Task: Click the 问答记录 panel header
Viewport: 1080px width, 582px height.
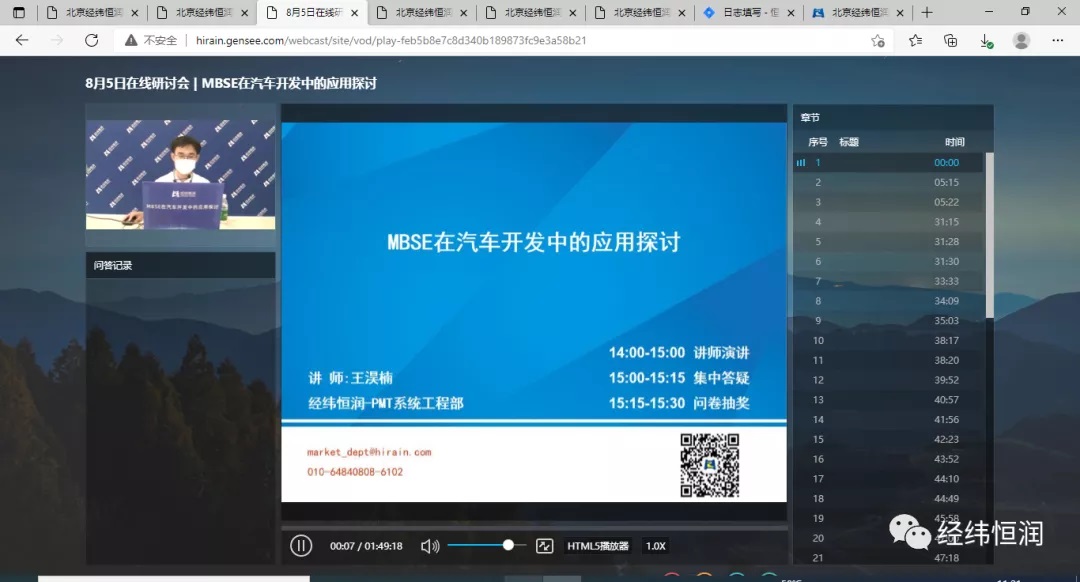Action: click(180, 265)
